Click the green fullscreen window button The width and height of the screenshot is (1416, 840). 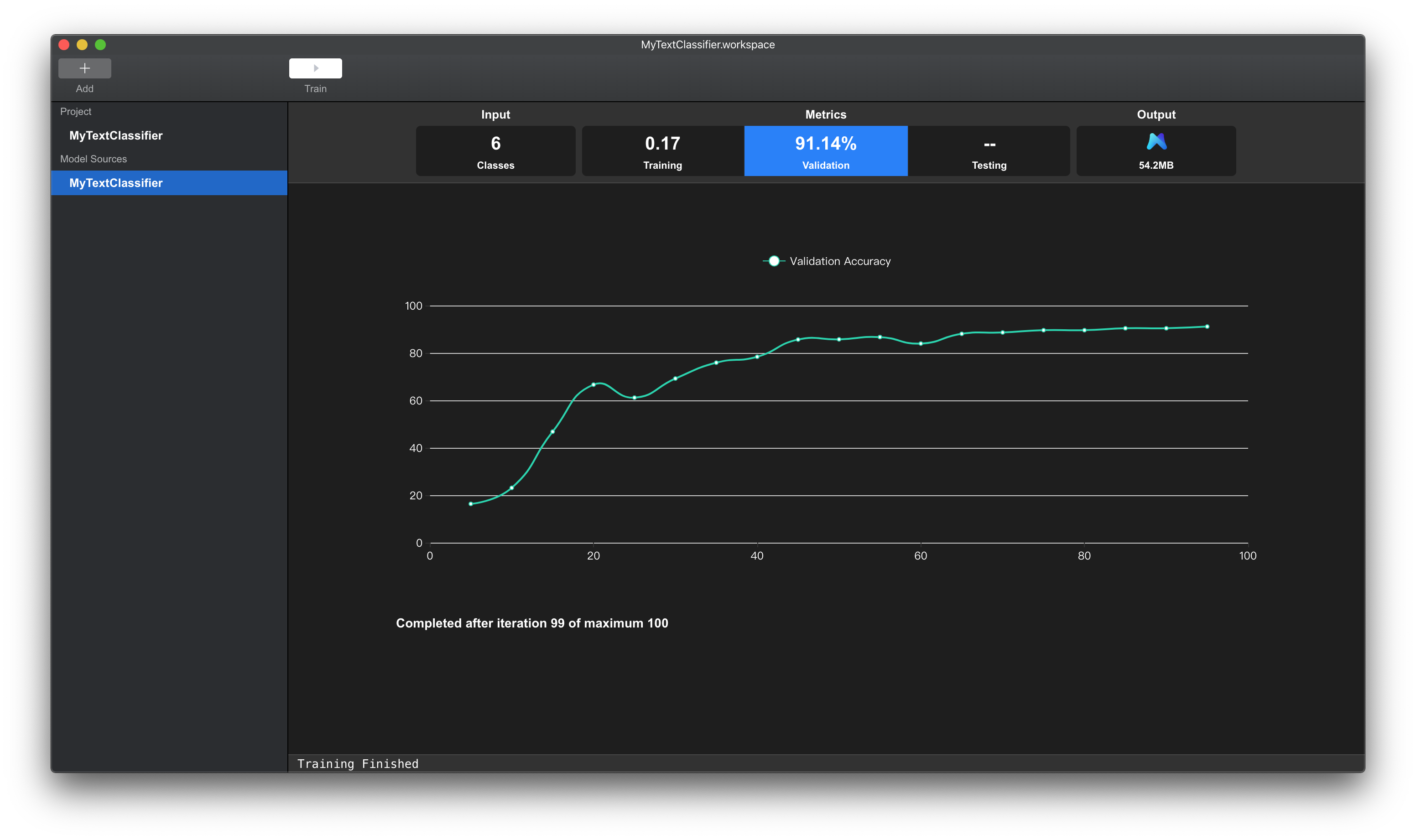click(x=100, y=45)
